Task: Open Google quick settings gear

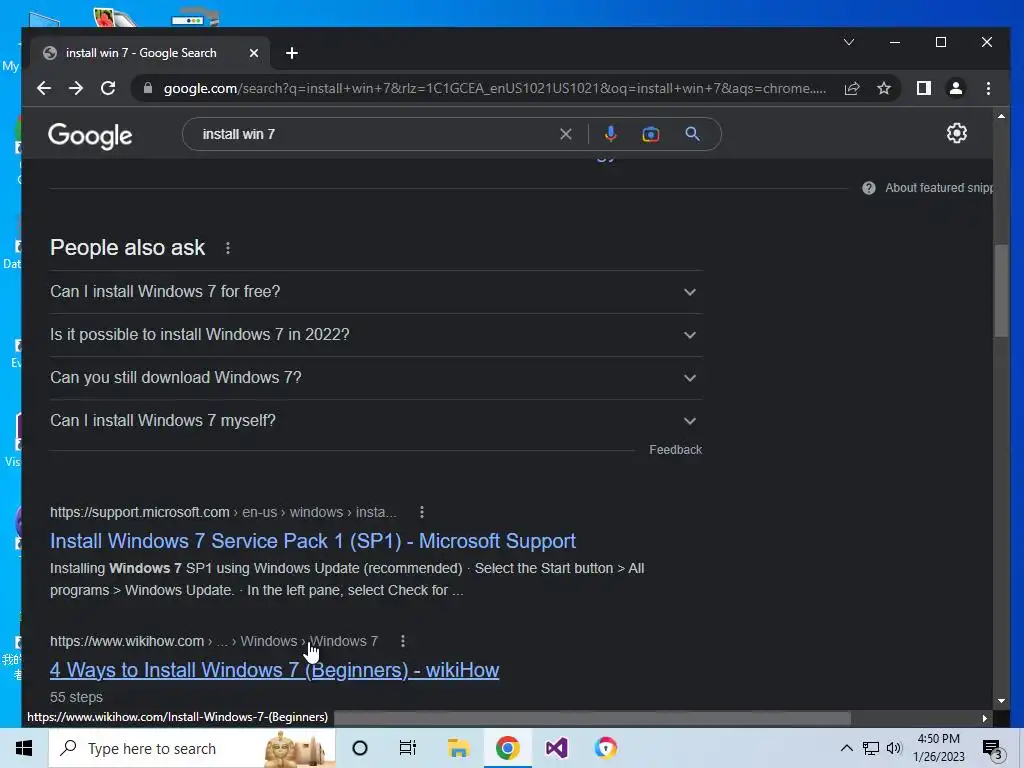Action: (957, 133)
